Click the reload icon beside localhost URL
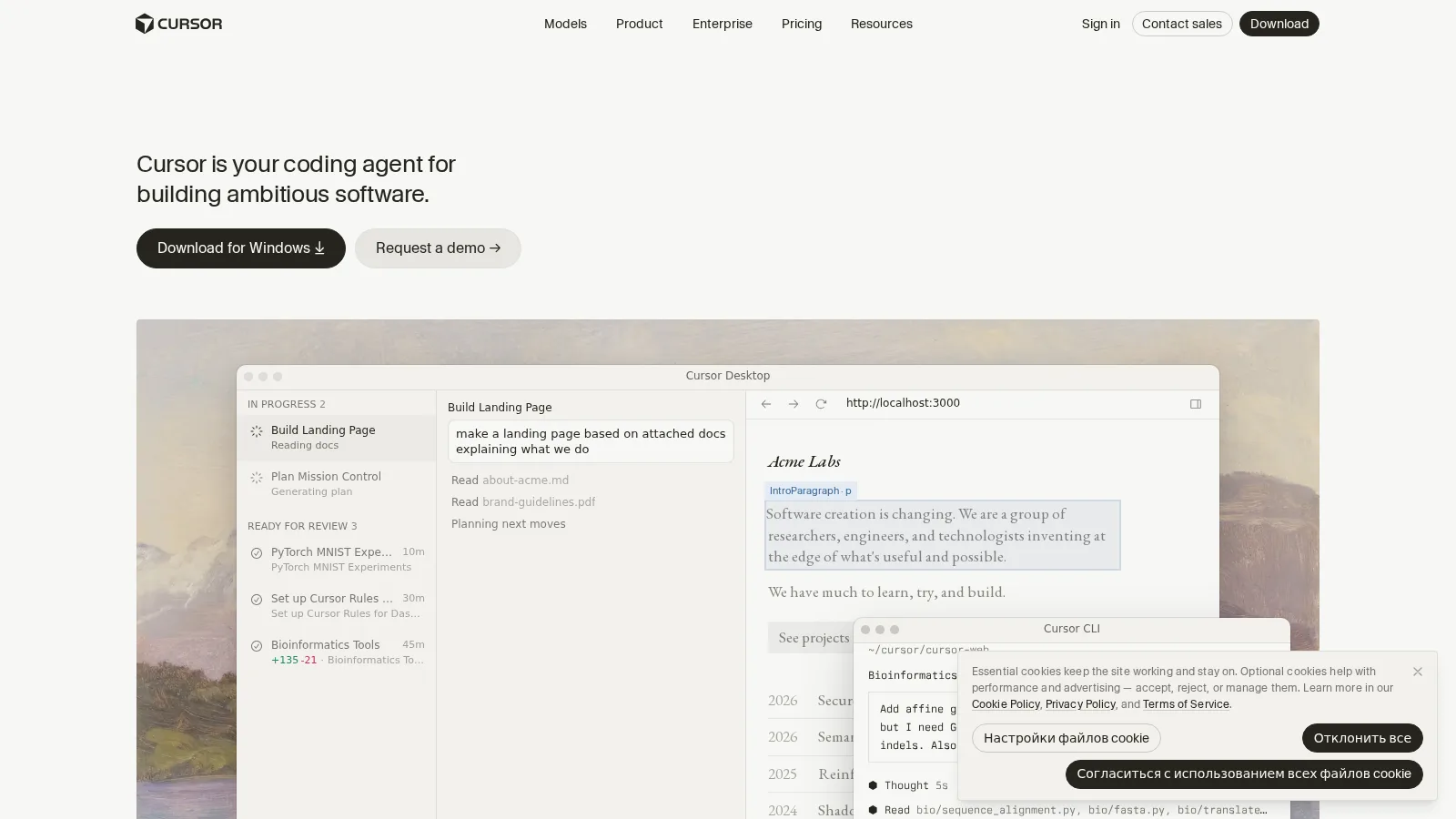 821,404
